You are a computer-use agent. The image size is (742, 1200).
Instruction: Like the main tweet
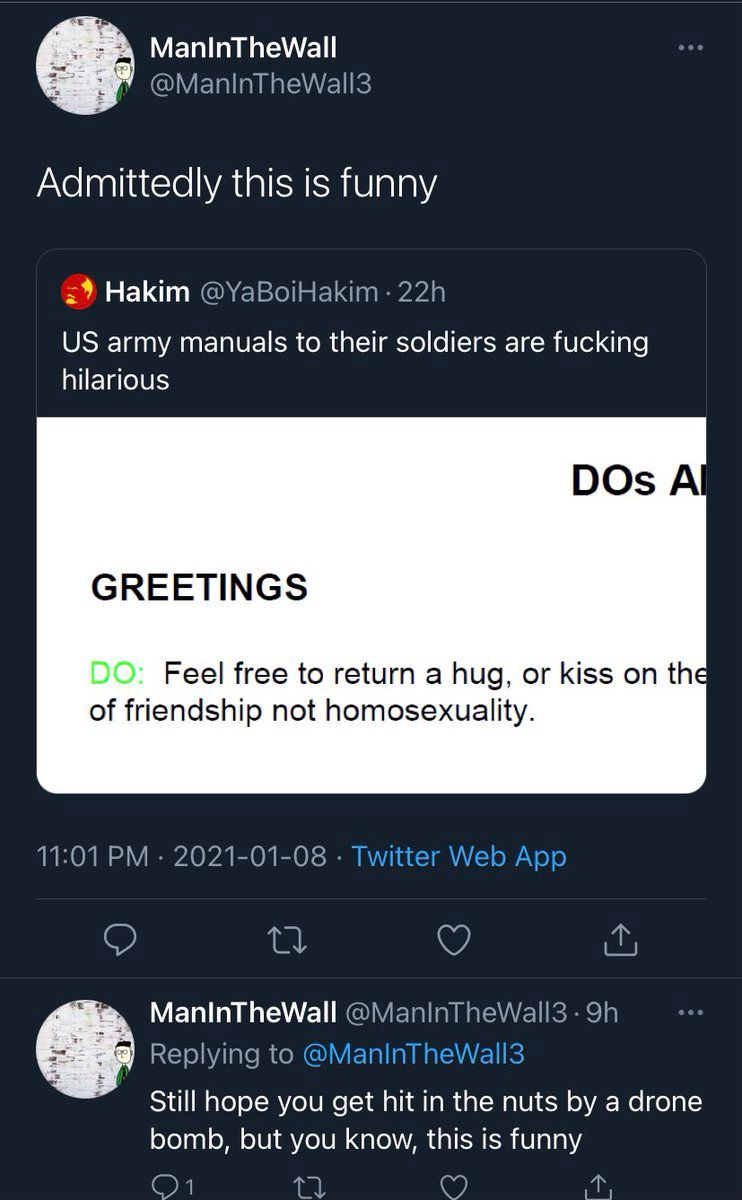coord(455,939)
